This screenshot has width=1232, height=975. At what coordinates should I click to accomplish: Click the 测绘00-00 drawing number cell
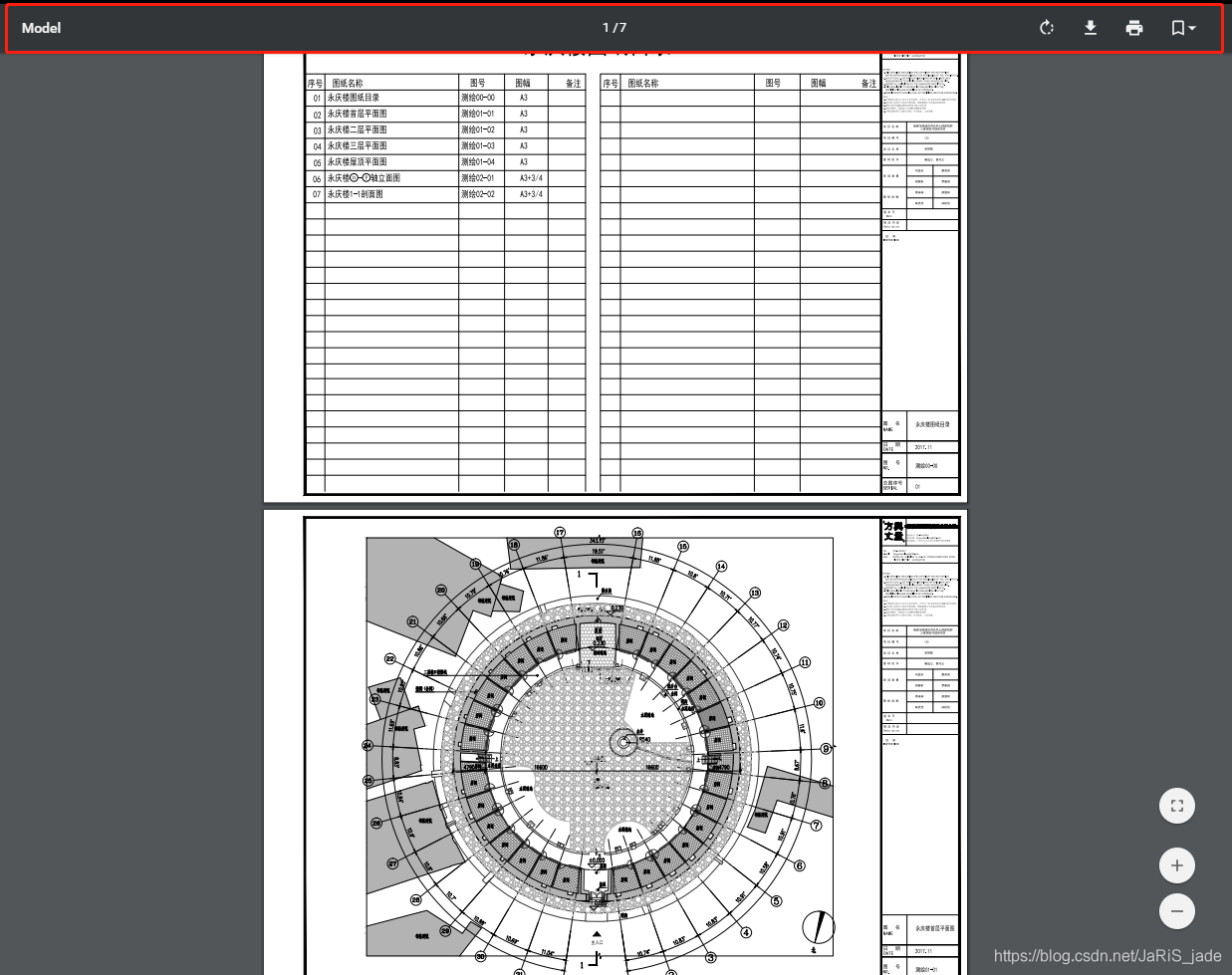coord(480,98)
